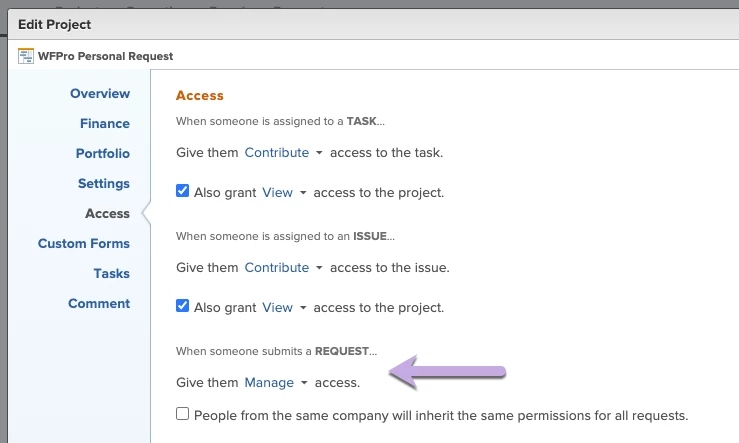Image resolution: width=739 pixels, height=443 pixels.
Task: Open Contribute dropdown for task access
Action: pyautogui.click(x=283, y=153)
